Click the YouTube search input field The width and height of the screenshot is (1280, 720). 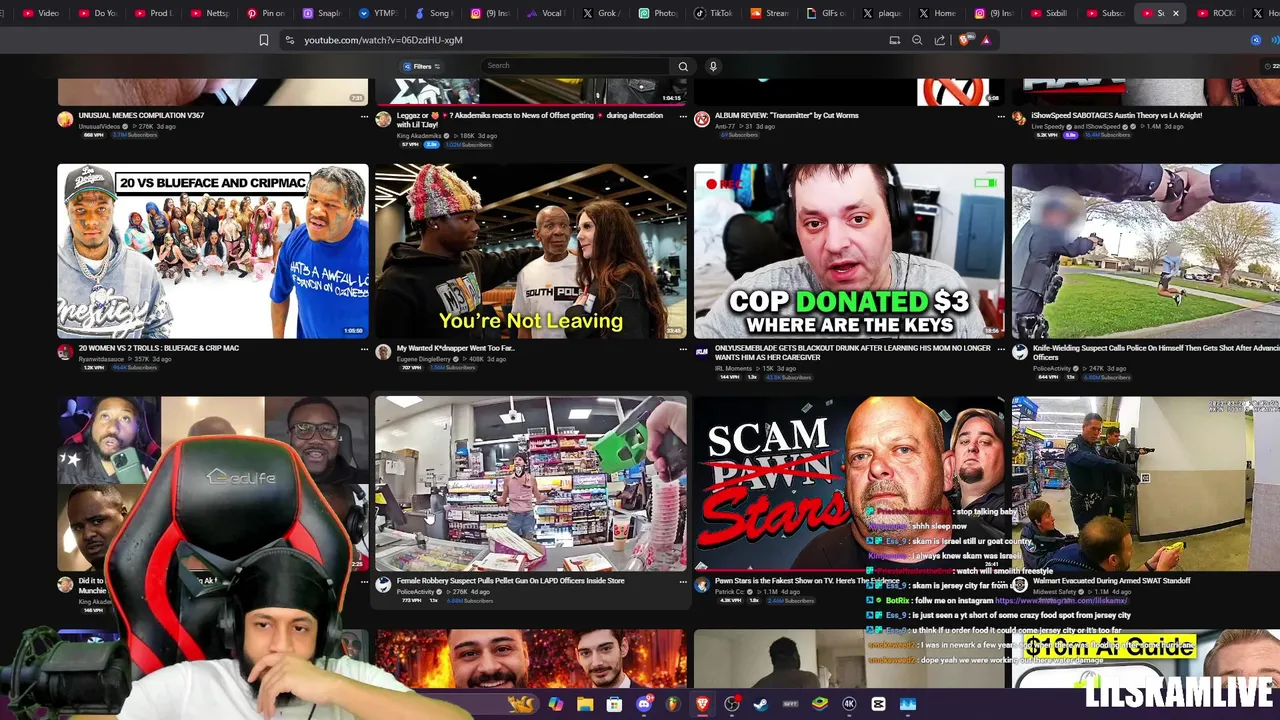coord(575,66)
